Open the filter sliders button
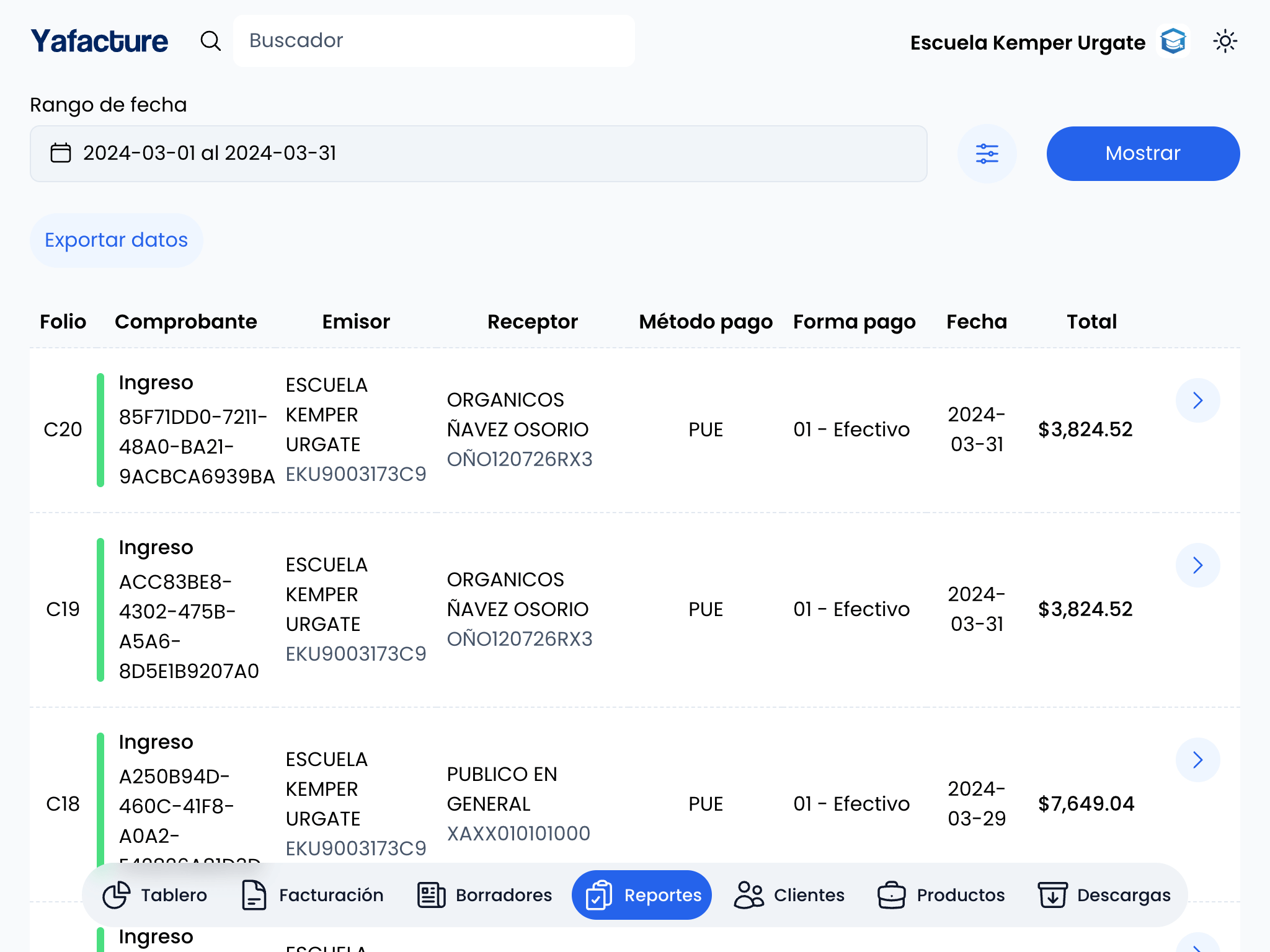The image size is (1270, 952). tap(987, 154)
